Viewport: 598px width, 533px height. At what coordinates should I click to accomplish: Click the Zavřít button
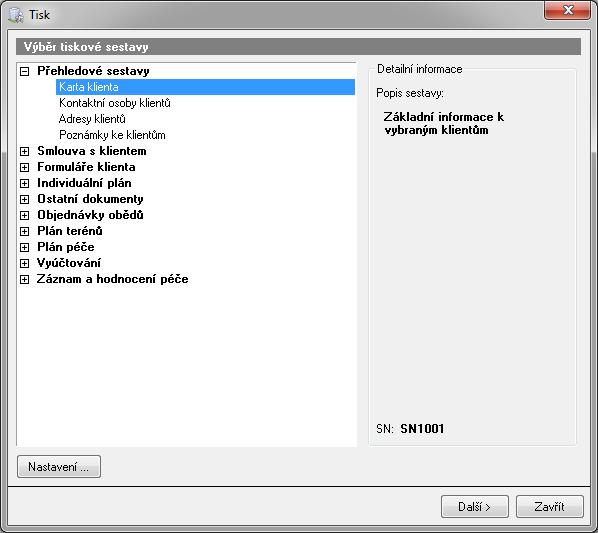(550, 507)
